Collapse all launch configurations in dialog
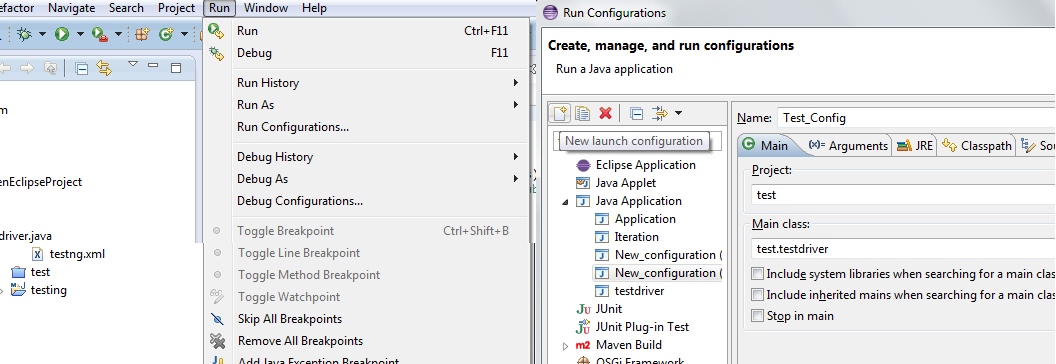 click(636, 113)
